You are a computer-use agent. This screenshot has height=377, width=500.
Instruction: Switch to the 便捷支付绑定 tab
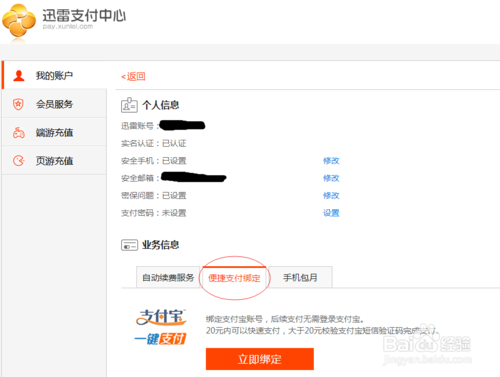(x=234, y=278)
